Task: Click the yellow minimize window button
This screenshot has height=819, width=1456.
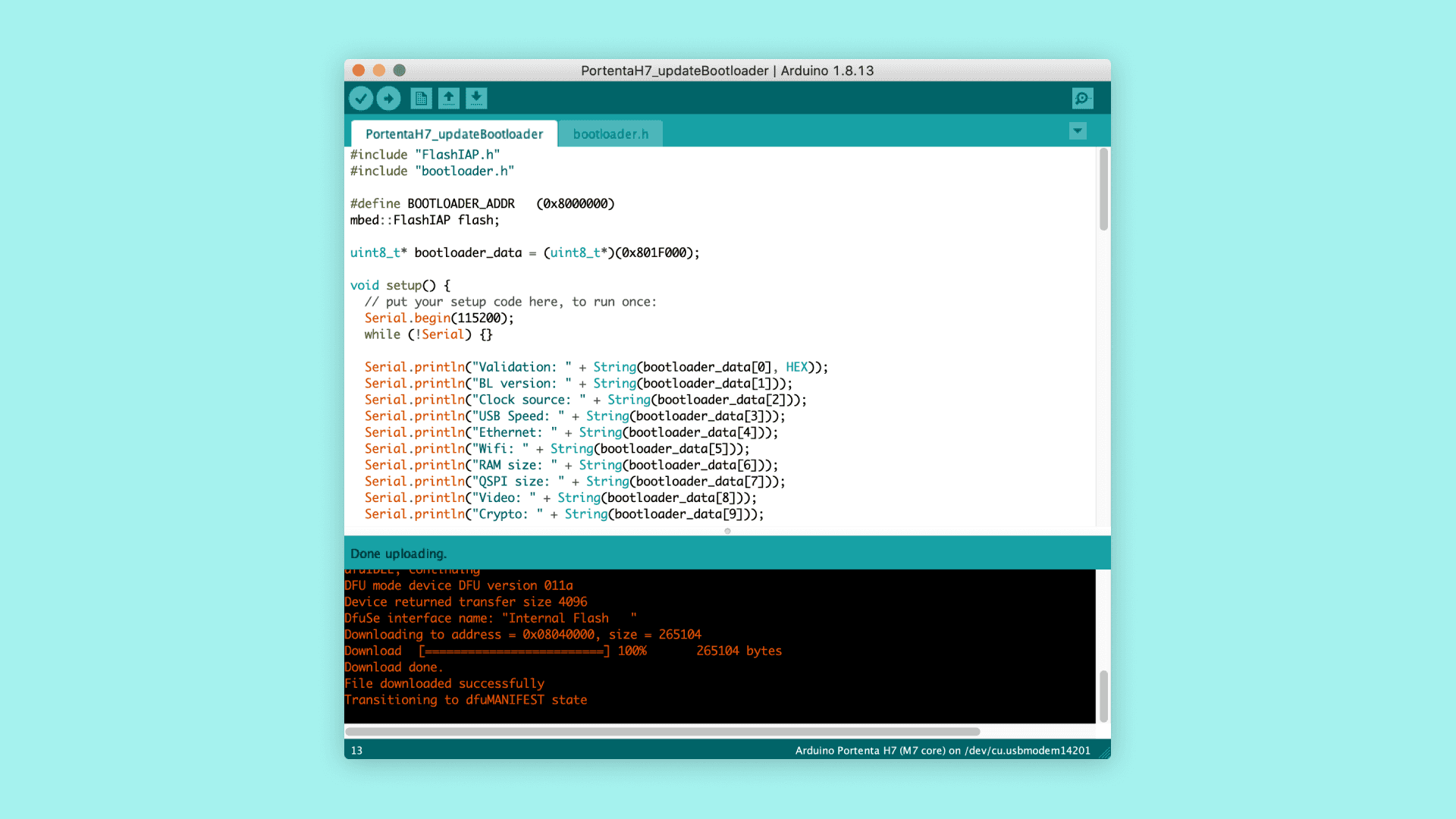Action: 379,71
